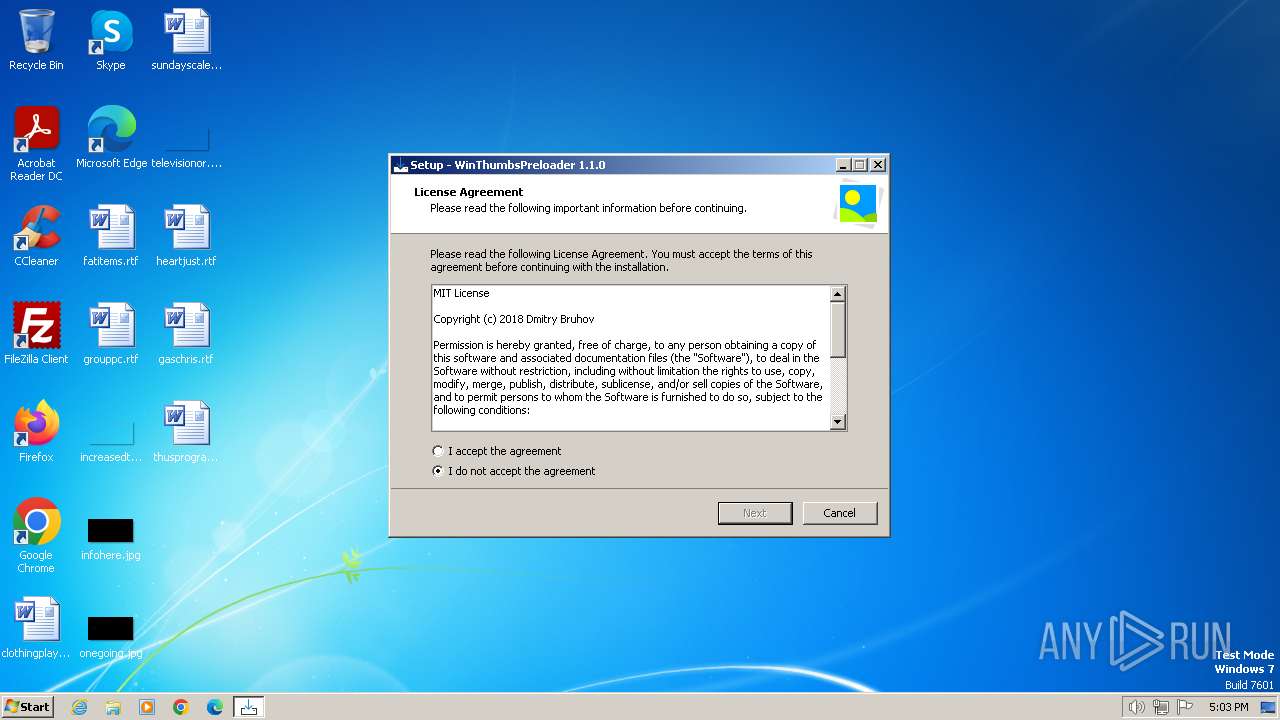Open the Start menu

pyautogui.click(x=27, y=707)
